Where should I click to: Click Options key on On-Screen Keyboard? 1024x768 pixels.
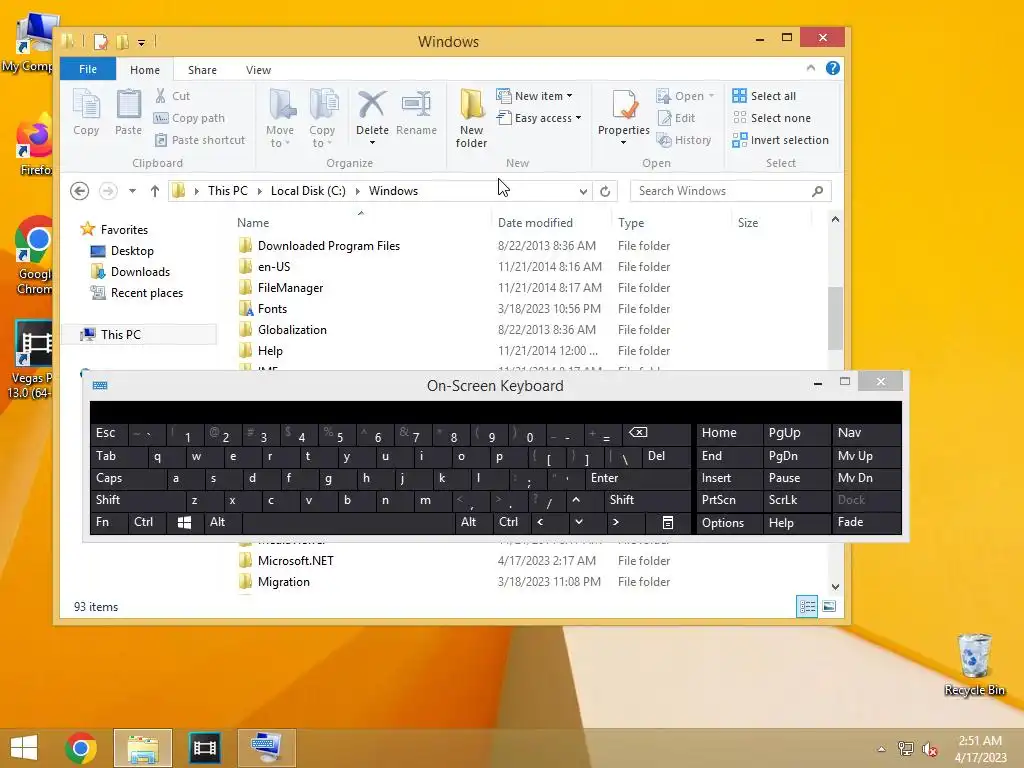pos(729,522)
